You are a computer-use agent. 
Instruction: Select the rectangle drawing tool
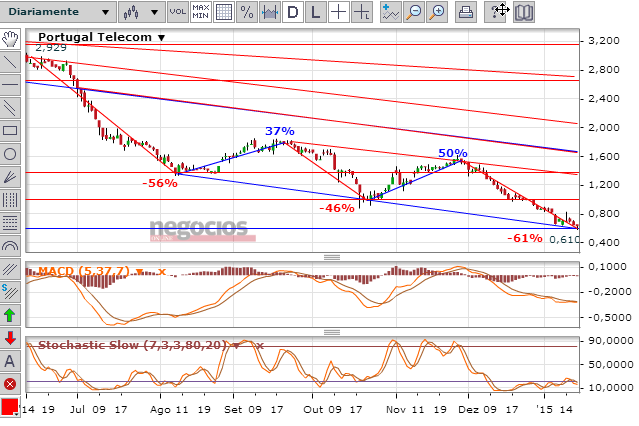pos(10,131)
